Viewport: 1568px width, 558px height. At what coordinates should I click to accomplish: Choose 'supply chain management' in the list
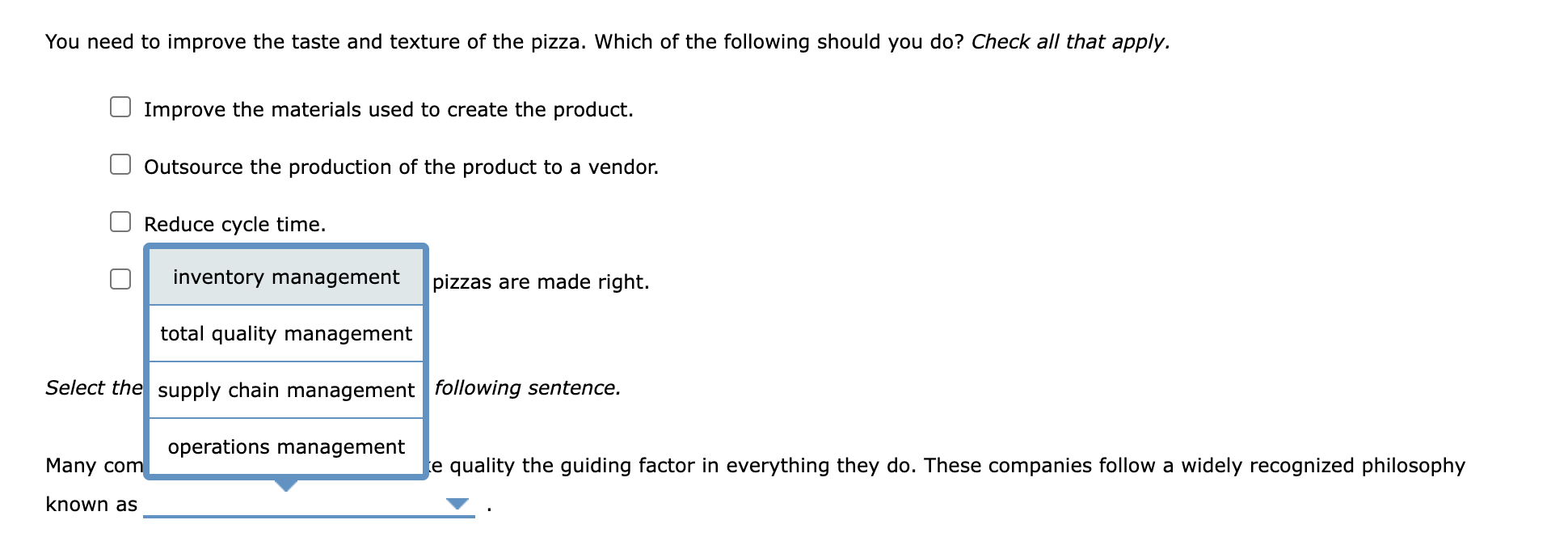pos(286,390)
